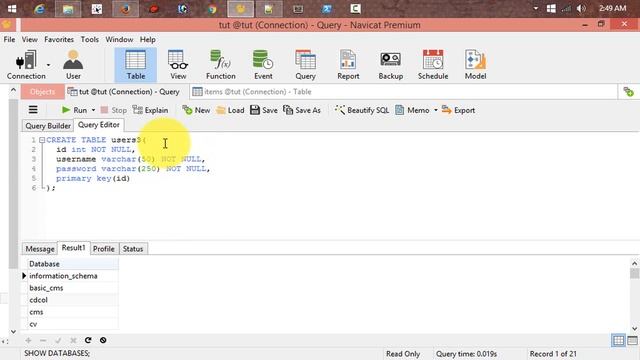Viewport: 640px width, 360px height.
Task: Open the Profile tab
Action: (104, 249)
